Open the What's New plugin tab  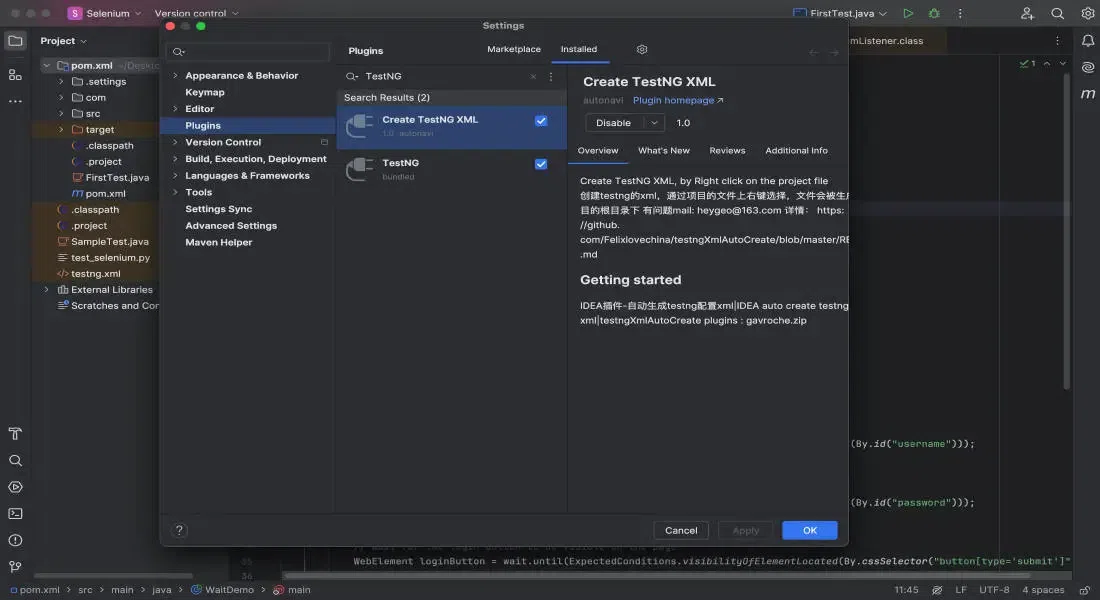(664, 151)
